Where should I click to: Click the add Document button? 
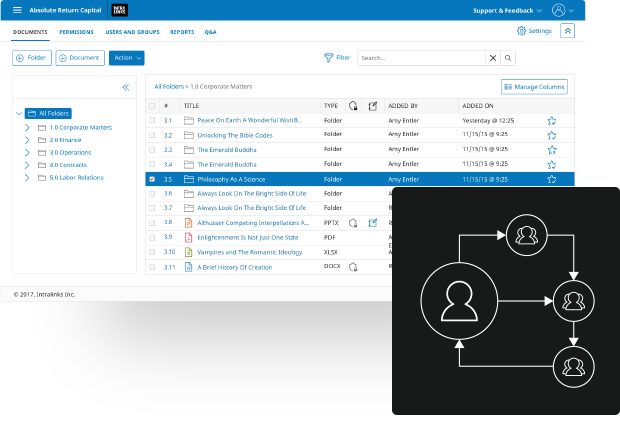80,58
